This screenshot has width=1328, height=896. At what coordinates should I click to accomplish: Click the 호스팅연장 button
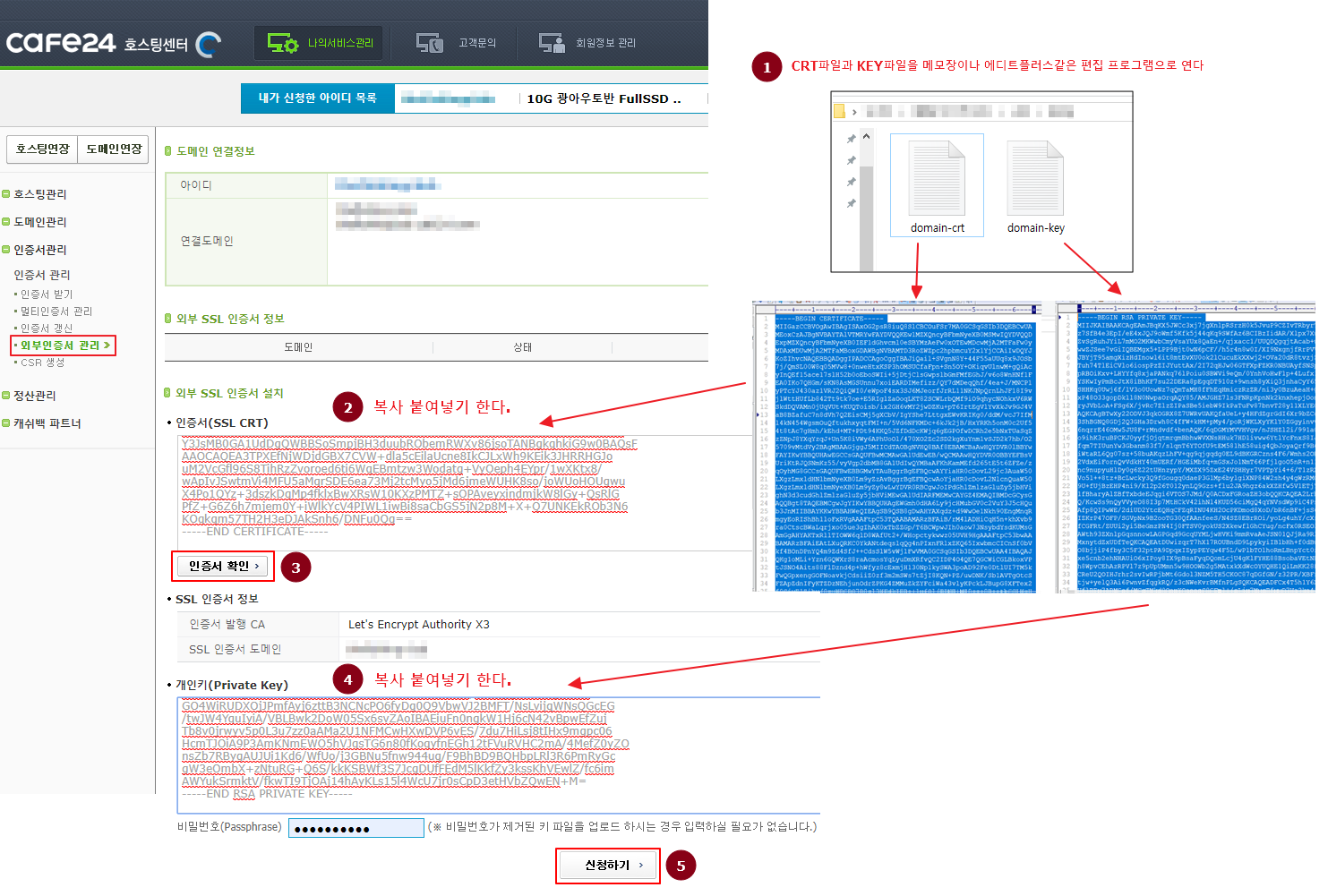(42, 149)
